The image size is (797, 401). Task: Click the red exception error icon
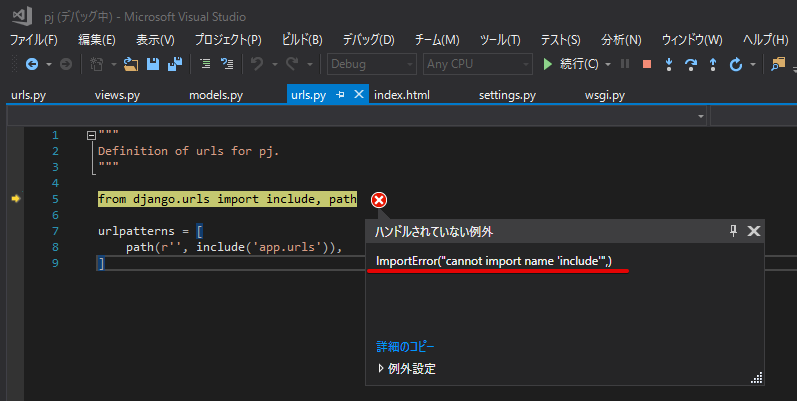coord(379,200)
